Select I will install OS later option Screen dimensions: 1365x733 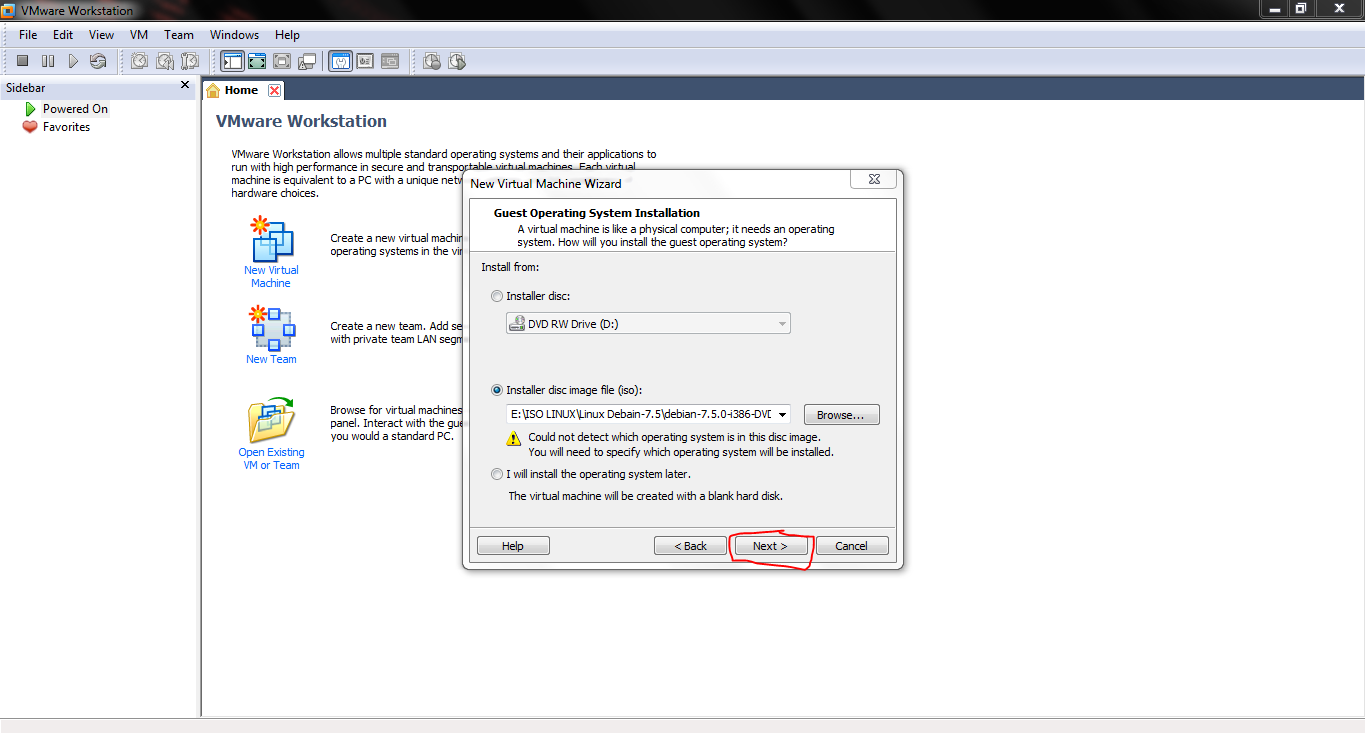(x=497, y=474)
